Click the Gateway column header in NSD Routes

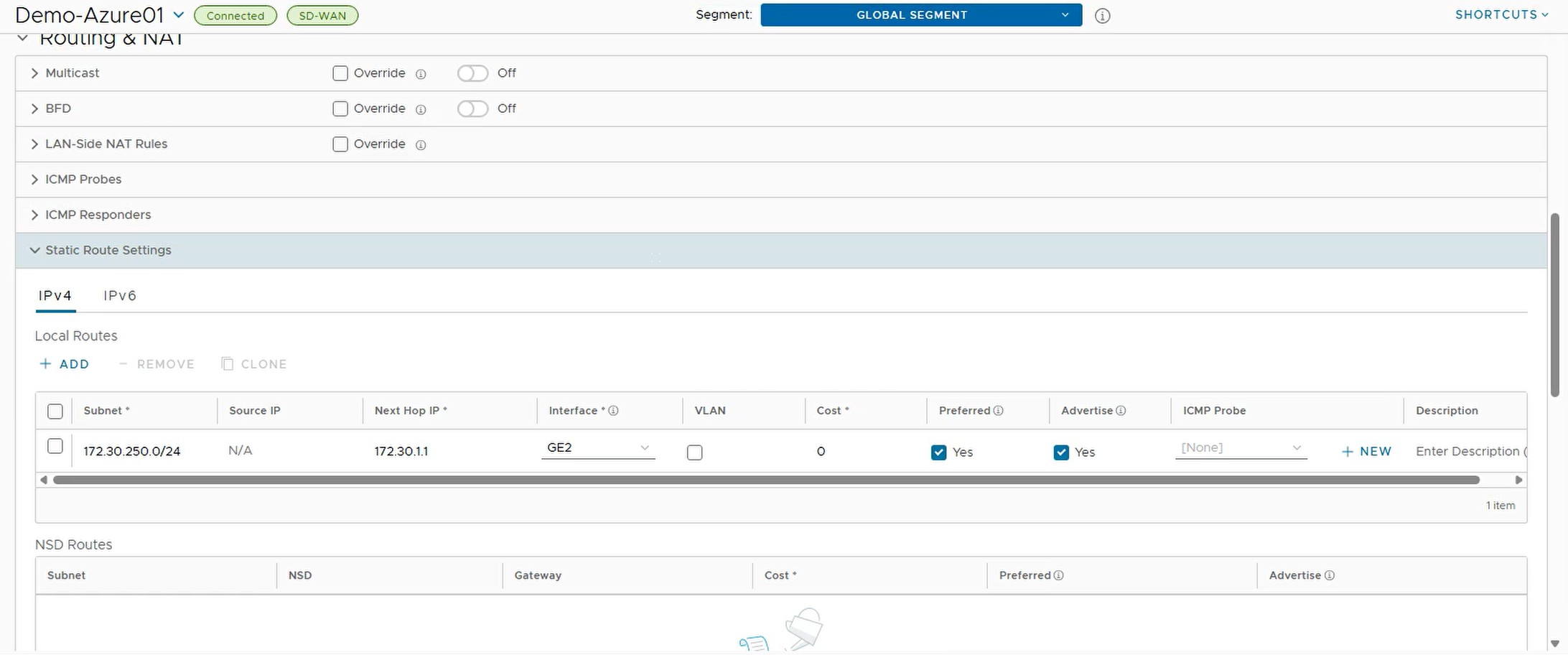coord(538,575)
